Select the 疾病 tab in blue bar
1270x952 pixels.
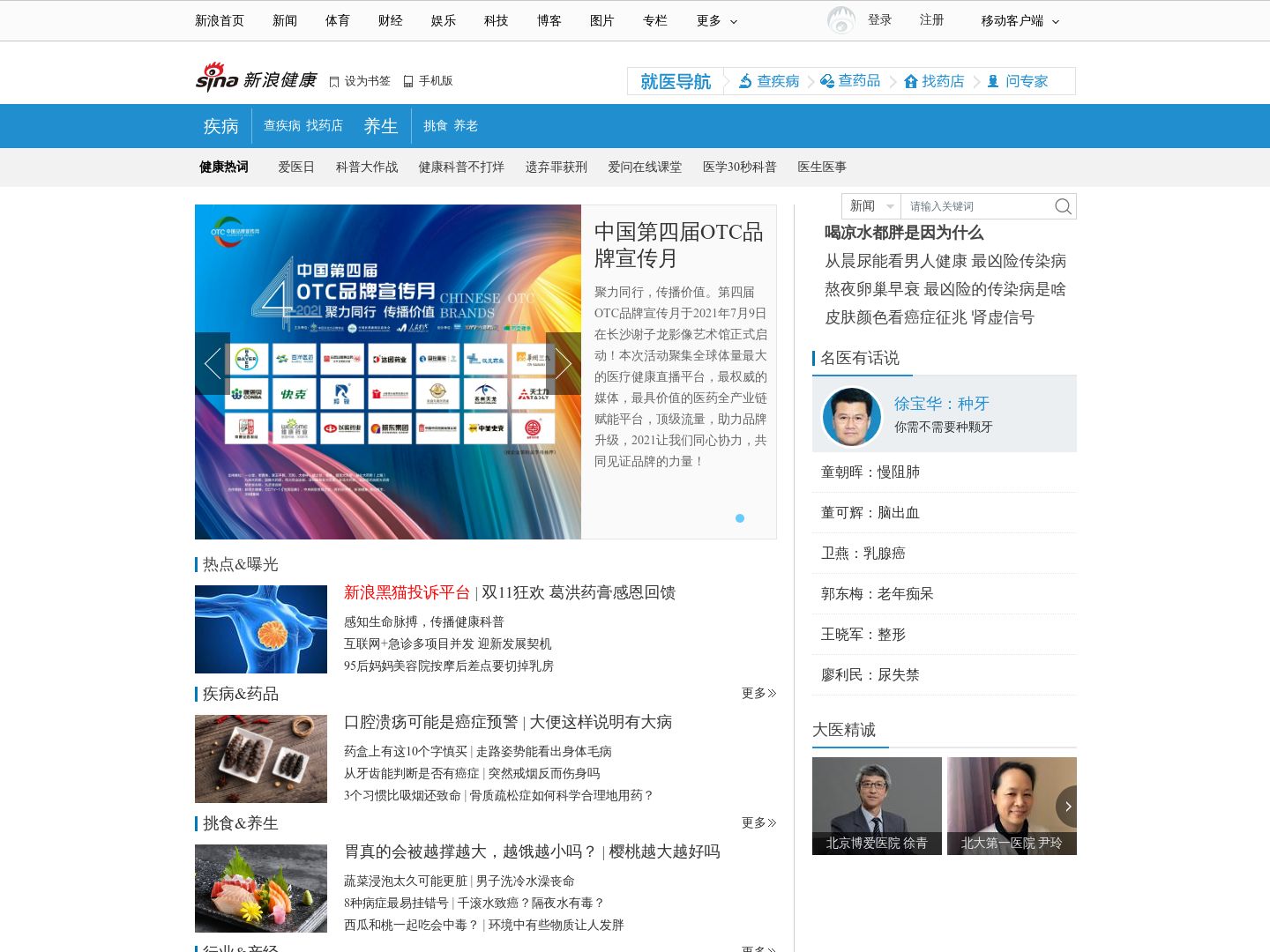click(221, 126)
